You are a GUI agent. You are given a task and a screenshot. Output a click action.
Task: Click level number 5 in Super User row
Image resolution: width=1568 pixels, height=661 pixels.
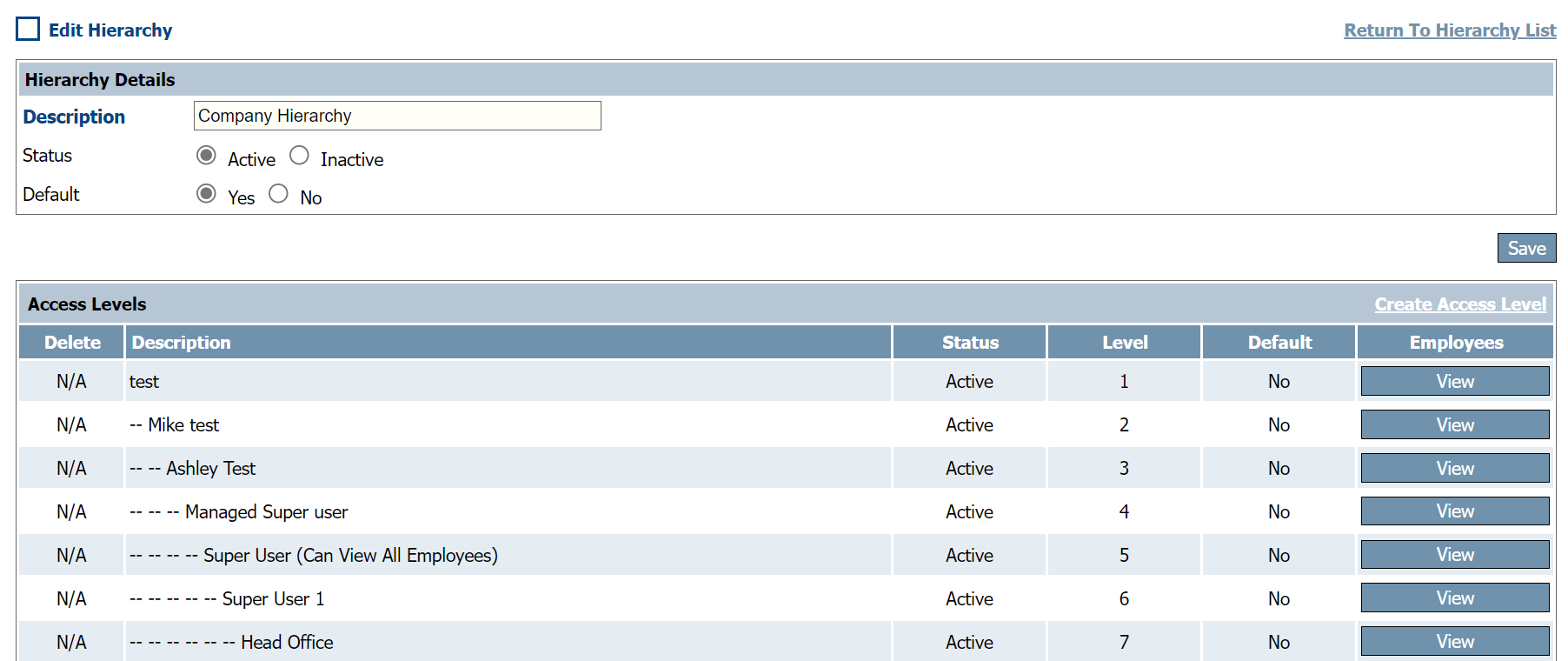(x=1124, y=555)
